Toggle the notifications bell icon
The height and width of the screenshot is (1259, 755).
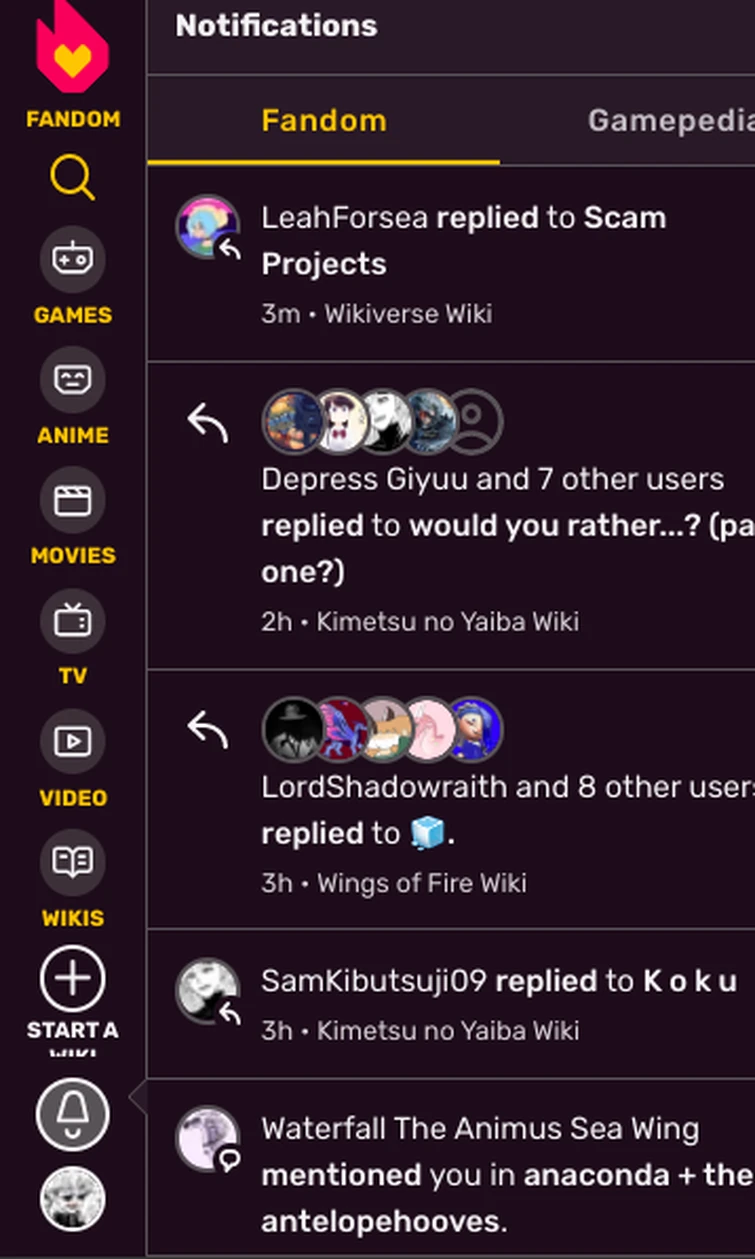point(72,1113)
